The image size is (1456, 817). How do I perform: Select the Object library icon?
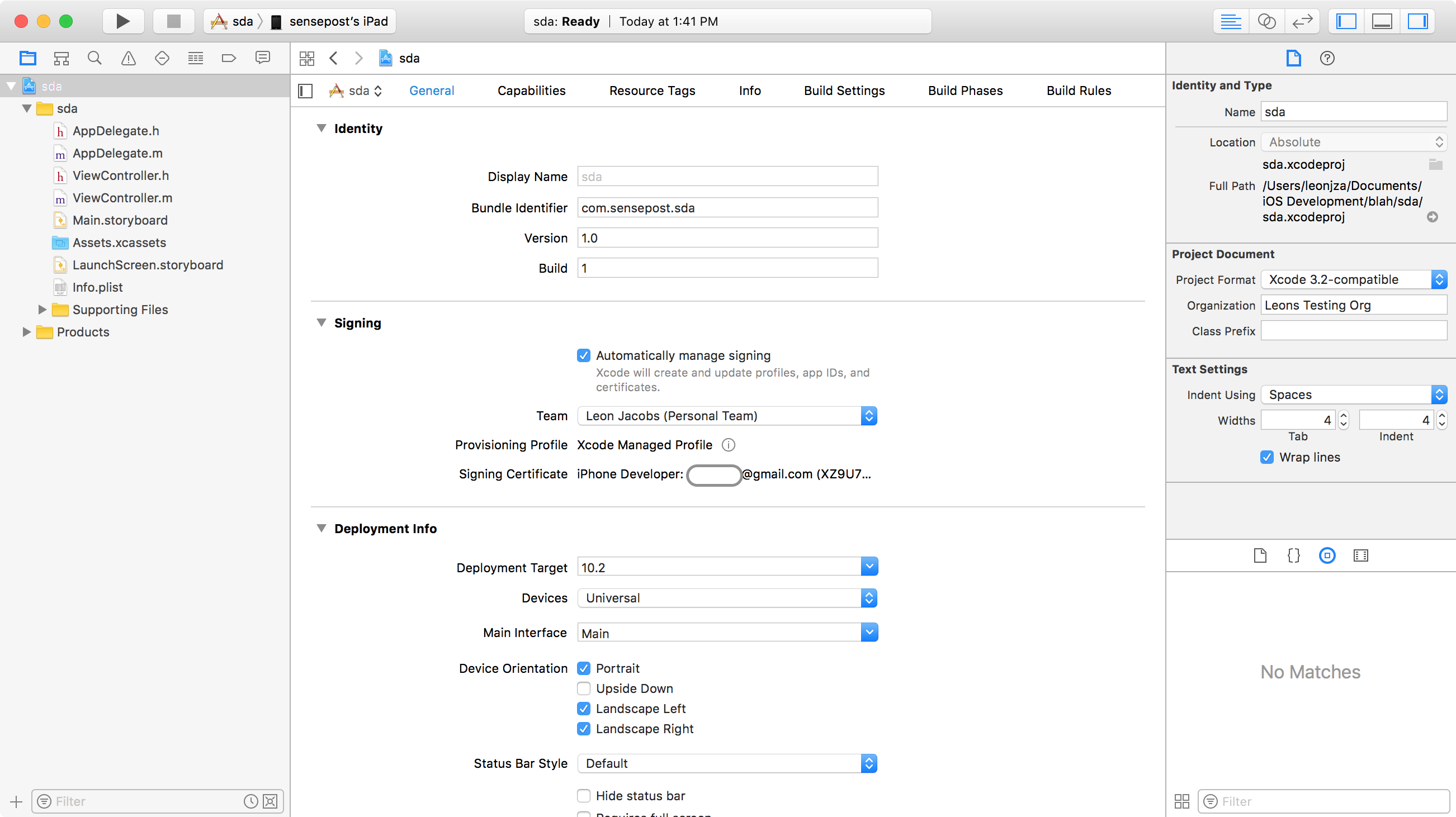(1327, 555)
